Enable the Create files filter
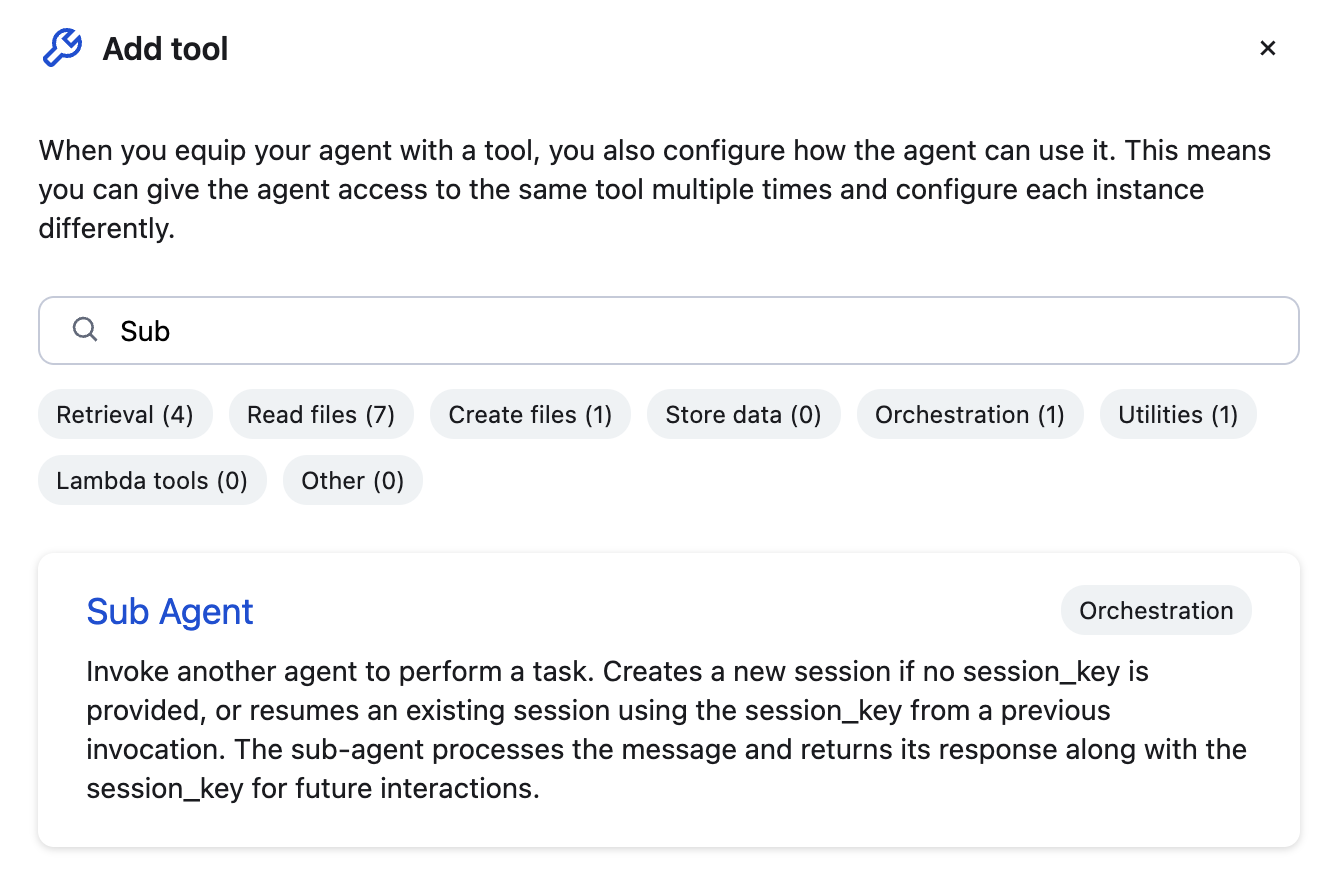Image resolution: width=1338 pixels, height=882 pixels. [x=530, y=413]
